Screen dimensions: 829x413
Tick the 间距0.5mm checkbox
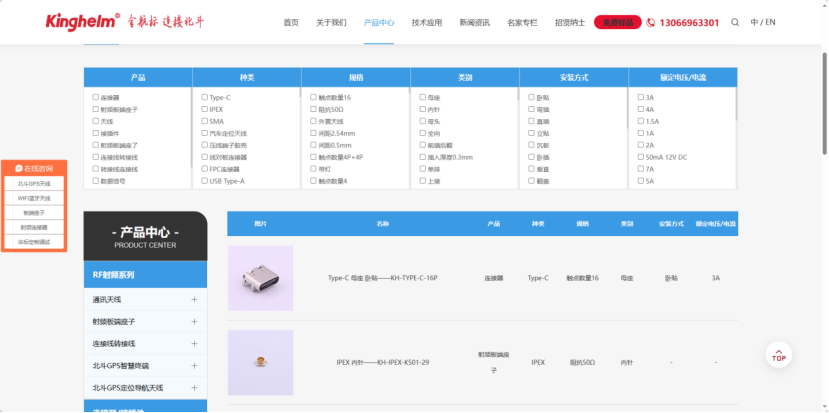[314, 145]
